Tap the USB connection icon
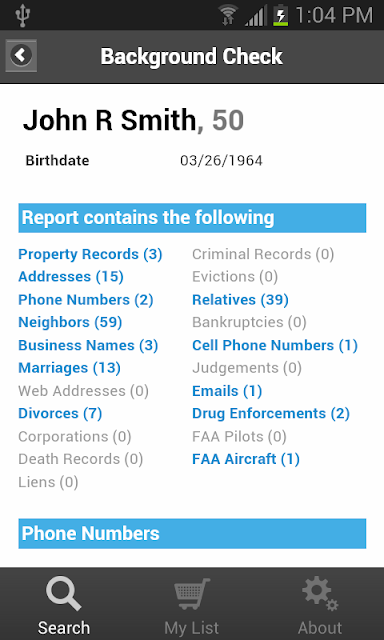 pyautogui.click(x=22, y=16)
